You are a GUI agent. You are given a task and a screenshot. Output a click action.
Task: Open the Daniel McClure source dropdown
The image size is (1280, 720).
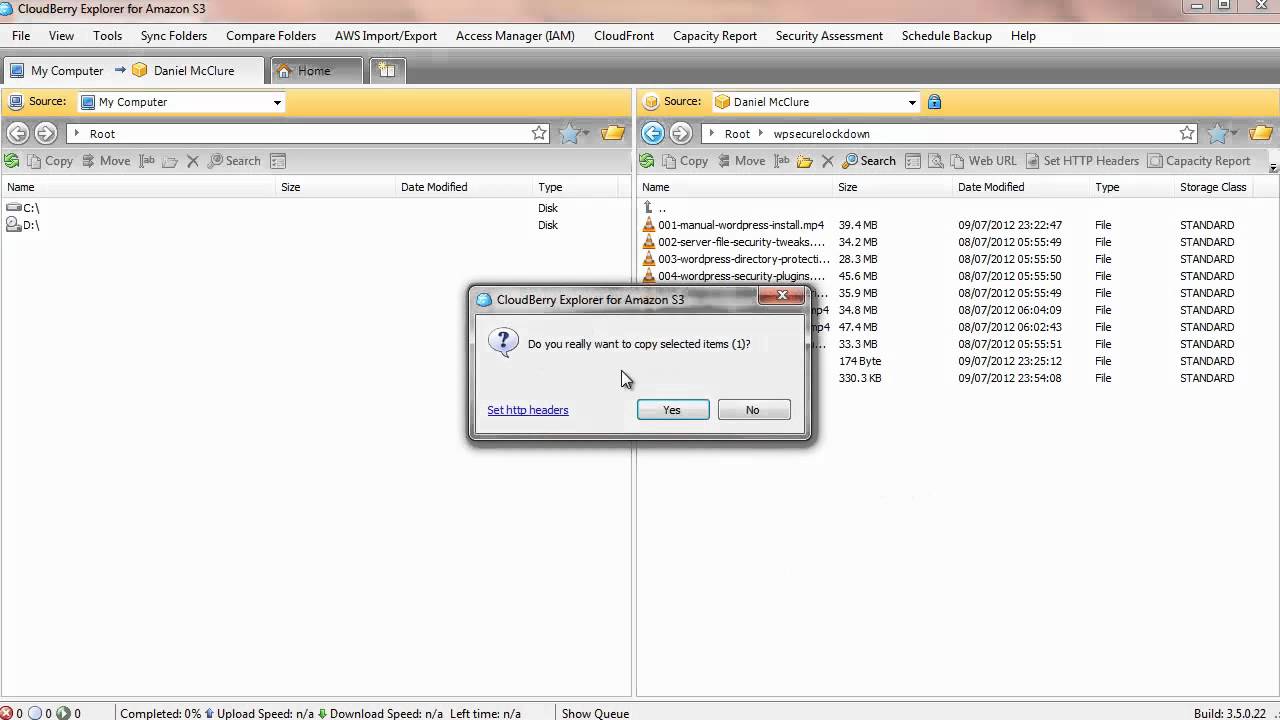click(912, 102)
